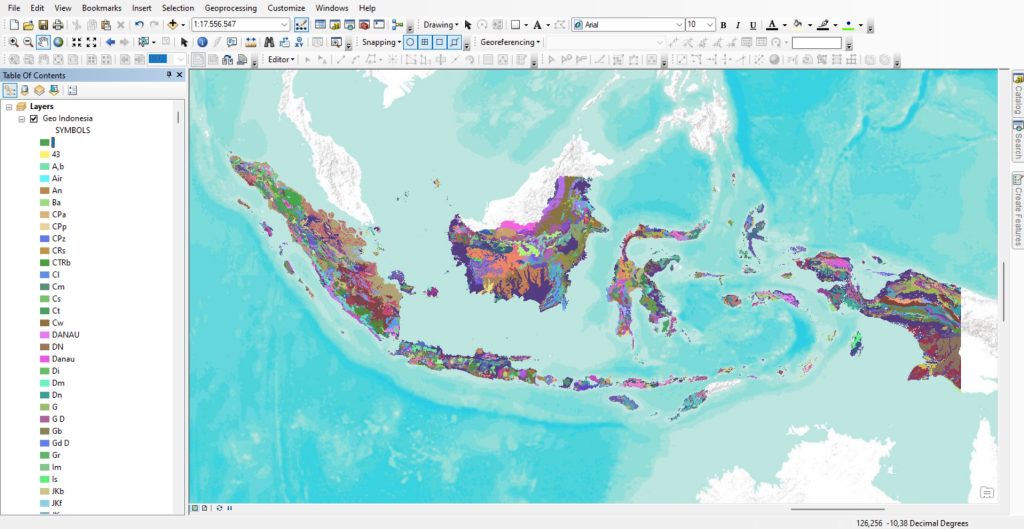The width and height of the screenshot is (1024, 529).
Task: Open the Geoprocessing menu
Action: pos(231,8)
